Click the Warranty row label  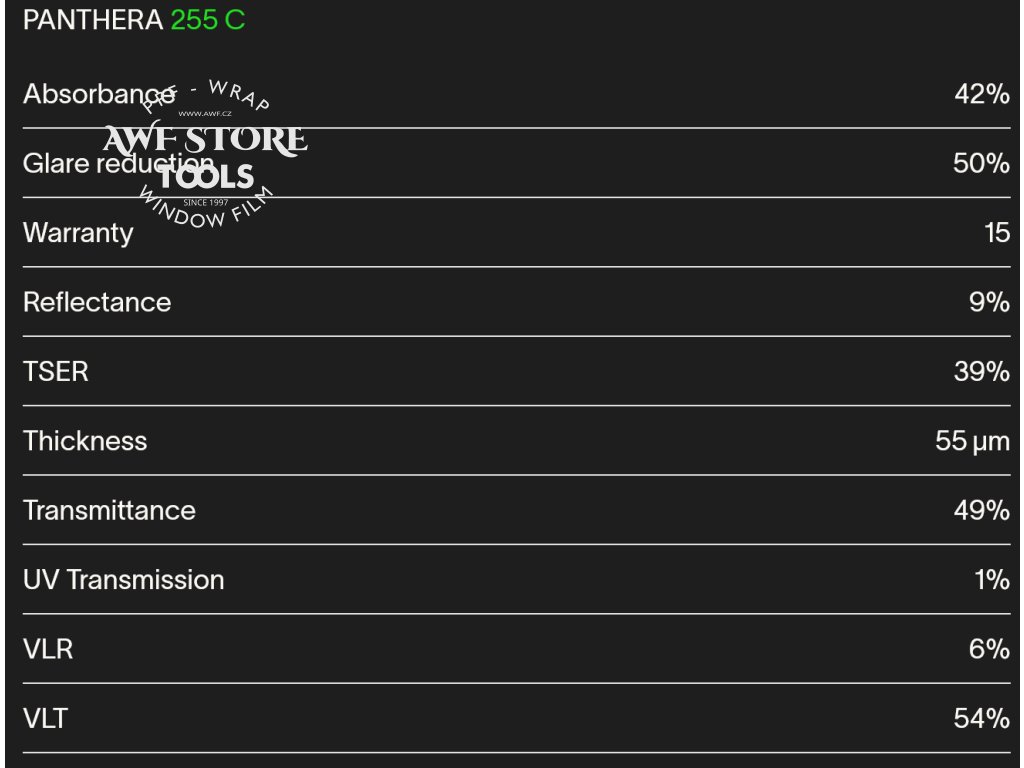tap(78, 233)
